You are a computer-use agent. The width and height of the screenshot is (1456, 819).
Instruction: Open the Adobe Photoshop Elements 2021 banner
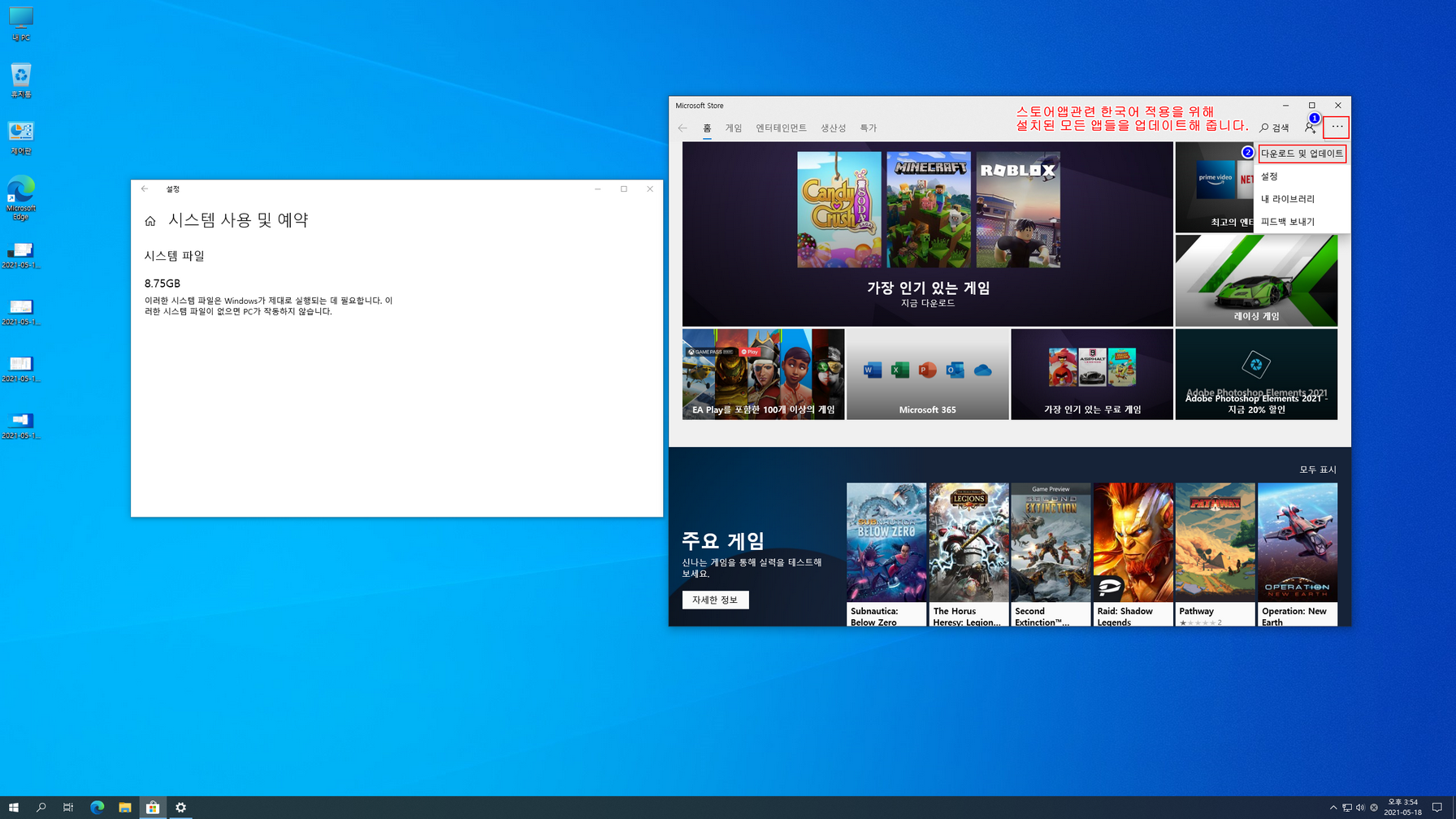pos(1256,374)
